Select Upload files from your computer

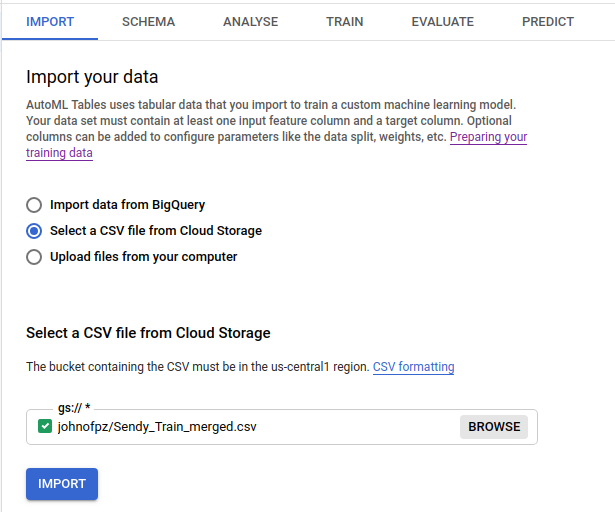pyautogui.click(x=34, y=257)
